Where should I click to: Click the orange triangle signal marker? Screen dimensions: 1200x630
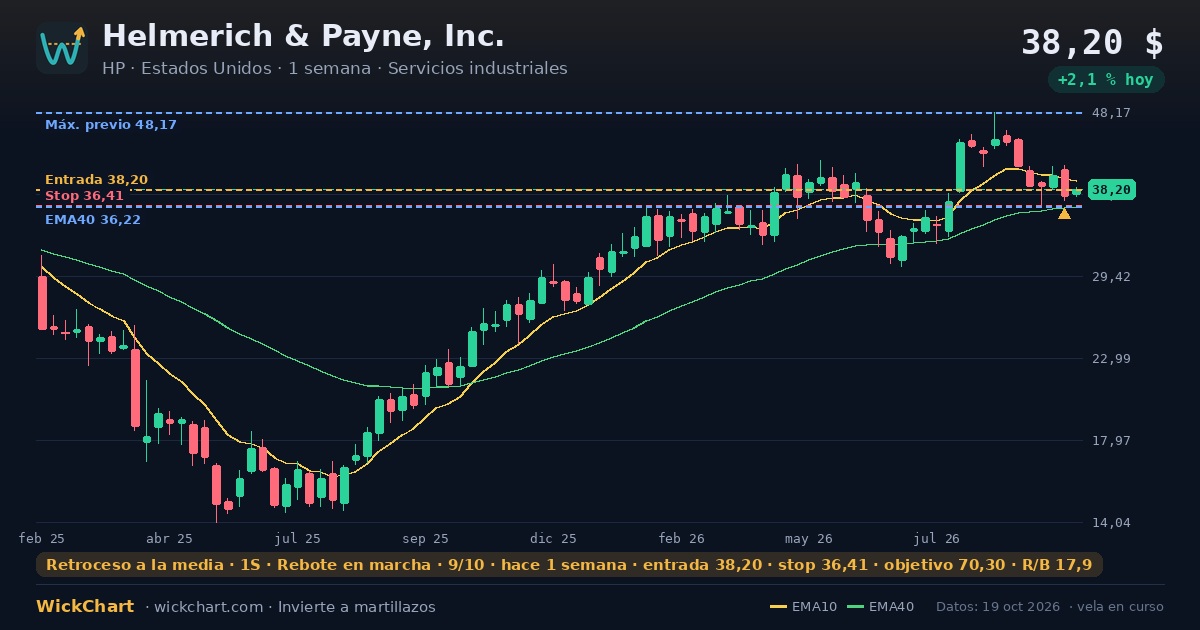point(1064,213)
